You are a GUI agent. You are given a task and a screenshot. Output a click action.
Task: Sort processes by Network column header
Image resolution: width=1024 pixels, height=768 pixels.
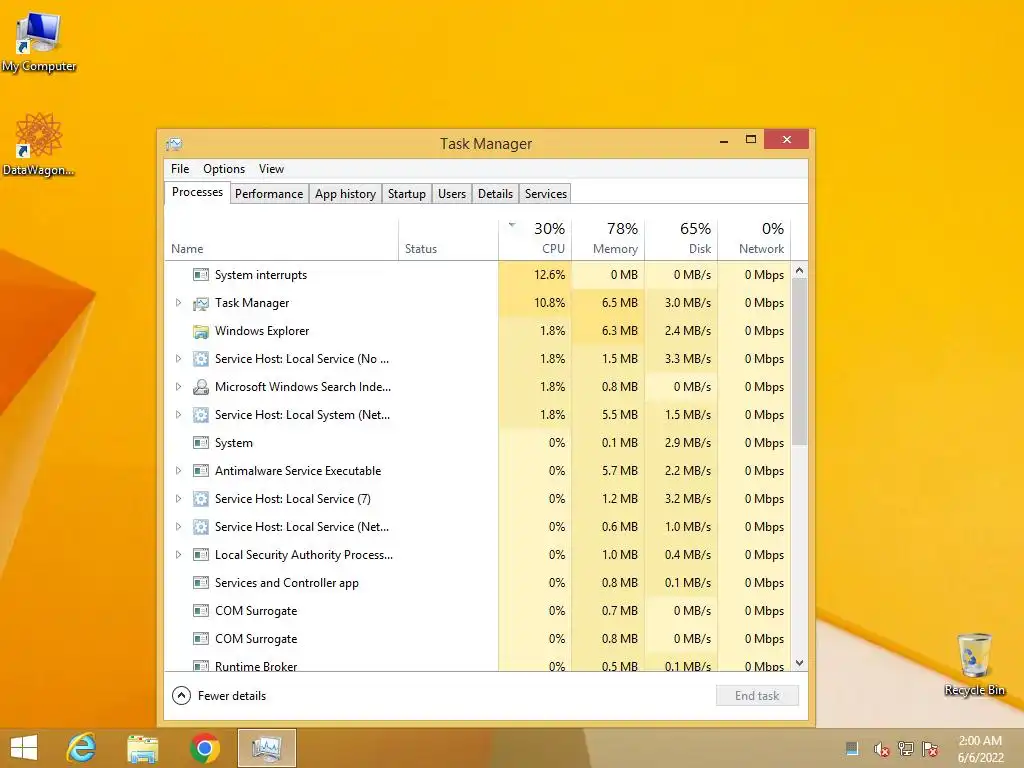[754, 238]
